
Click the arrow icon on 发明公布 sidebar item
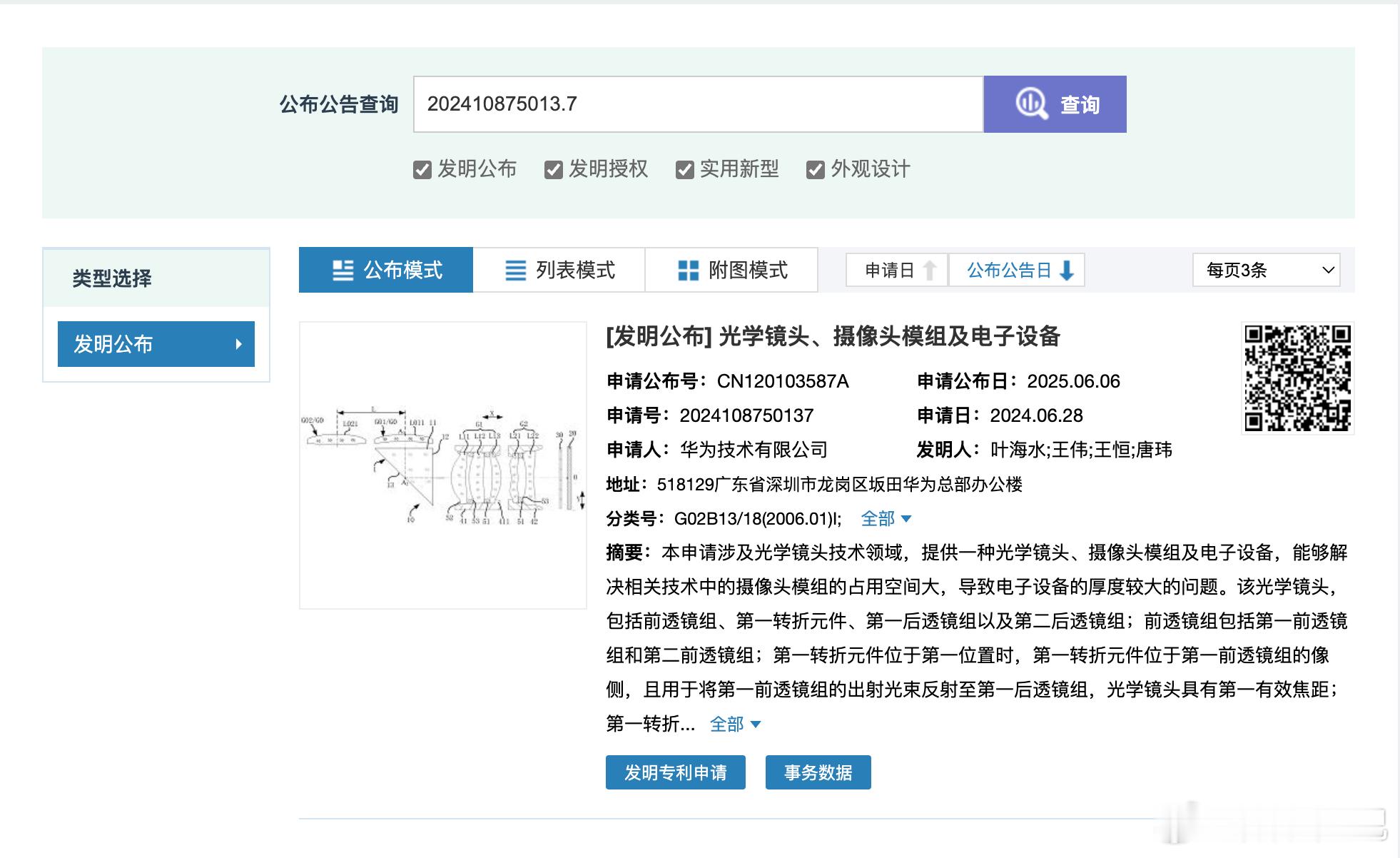point(239,344)
